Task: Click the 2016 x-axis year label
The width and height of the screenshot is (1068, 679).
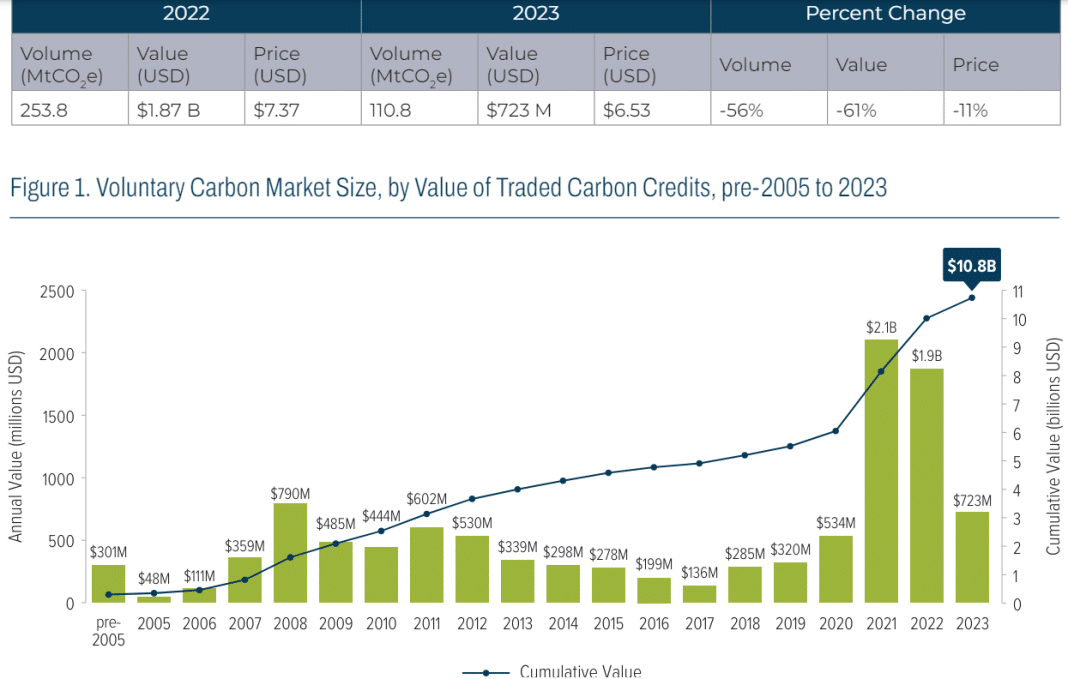Action: point(654,623)
